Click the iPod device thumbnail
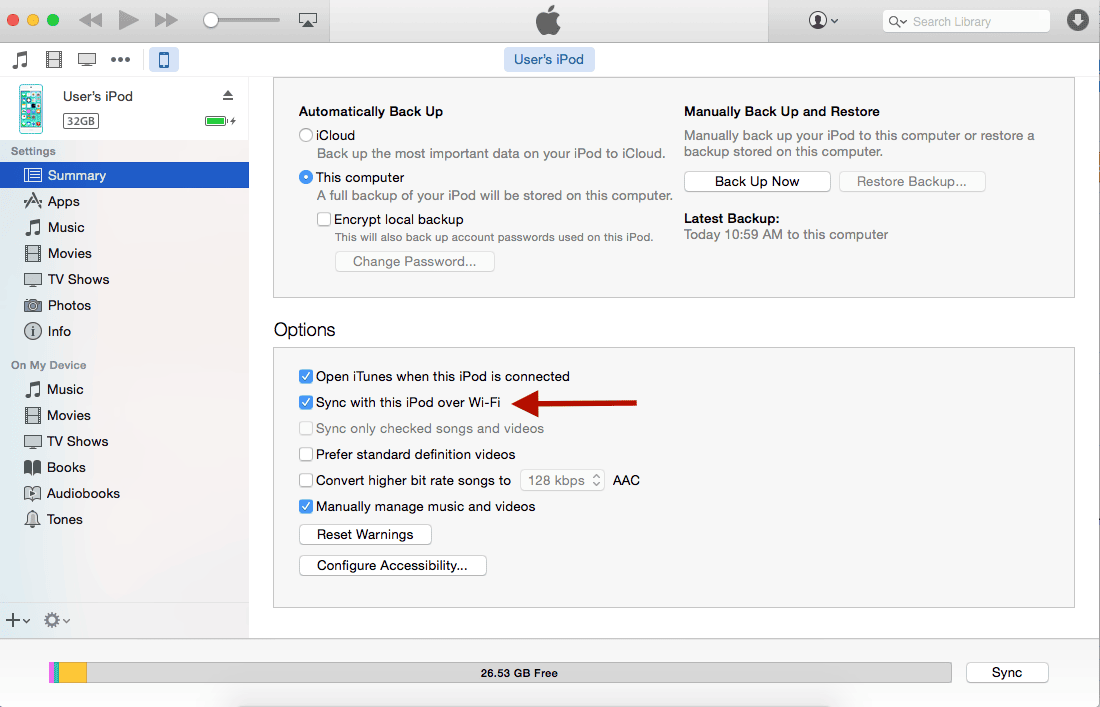This screenshot has width=1100, height=707. tap(31, 109)
